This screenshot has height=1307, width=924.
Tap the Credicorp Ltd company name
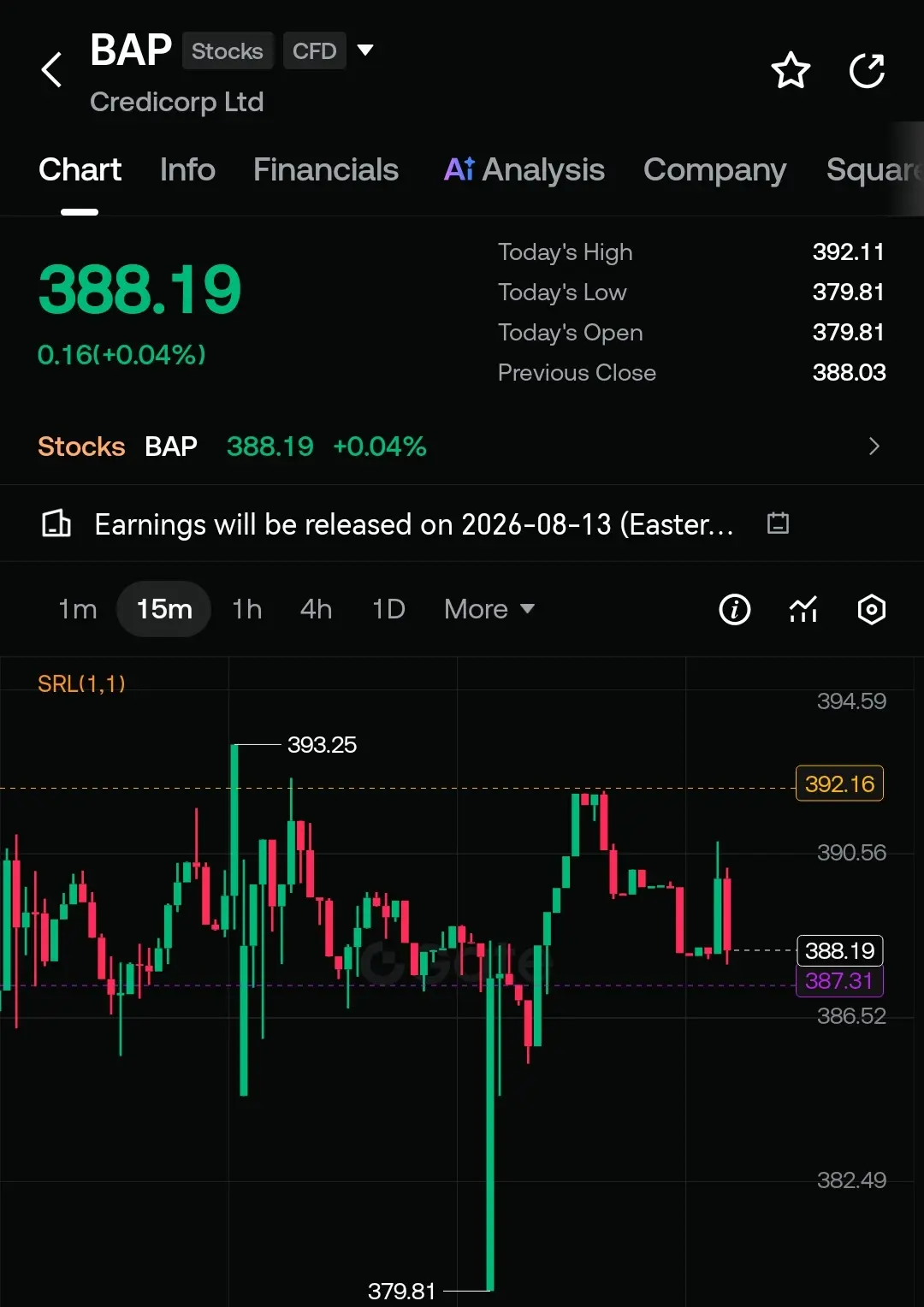(x=176, y=102)
